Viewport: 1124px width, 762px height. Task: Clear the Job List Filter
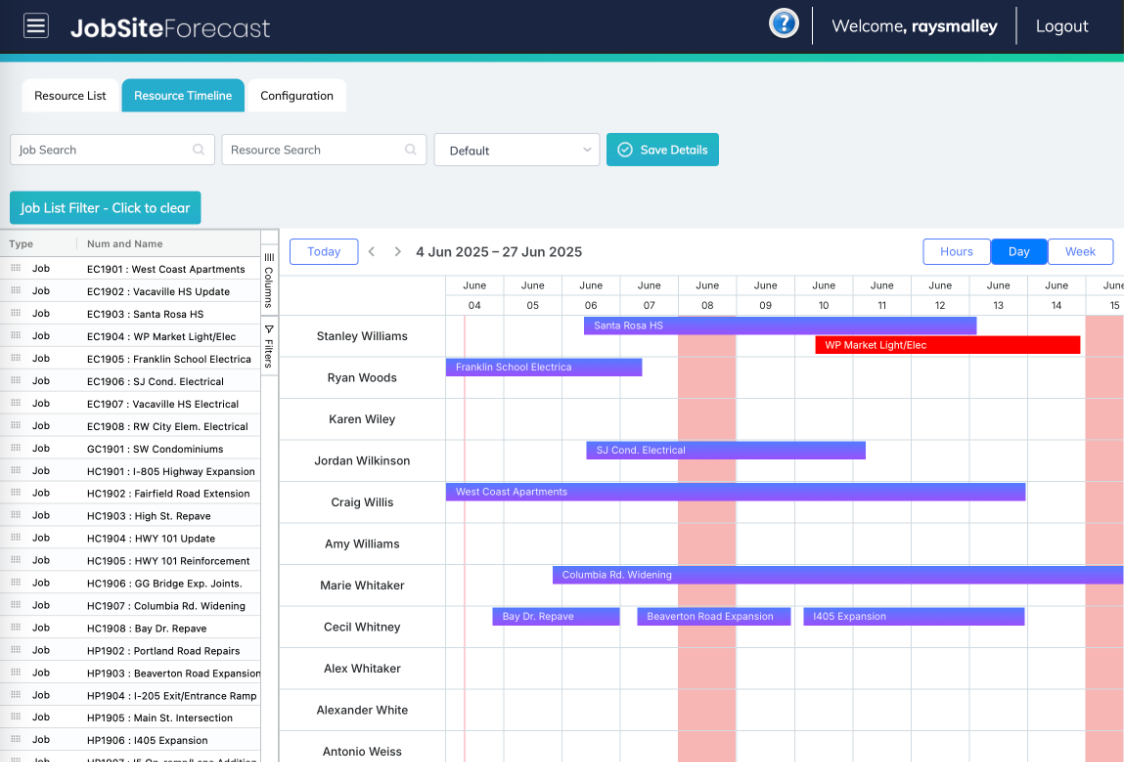click(x=105, y=208)
